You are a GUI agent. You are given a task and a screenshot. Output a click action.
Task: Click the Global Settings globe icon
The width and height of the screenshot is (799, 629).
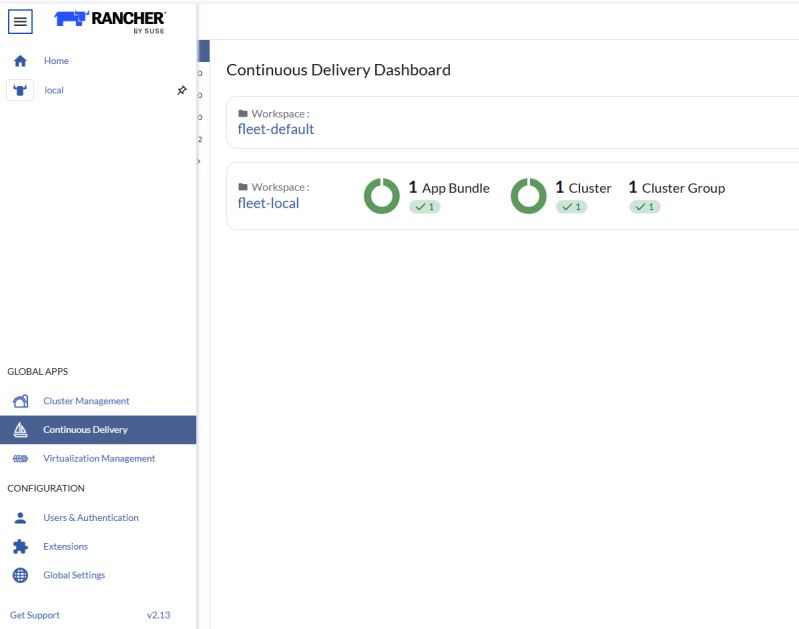point(20,575)
